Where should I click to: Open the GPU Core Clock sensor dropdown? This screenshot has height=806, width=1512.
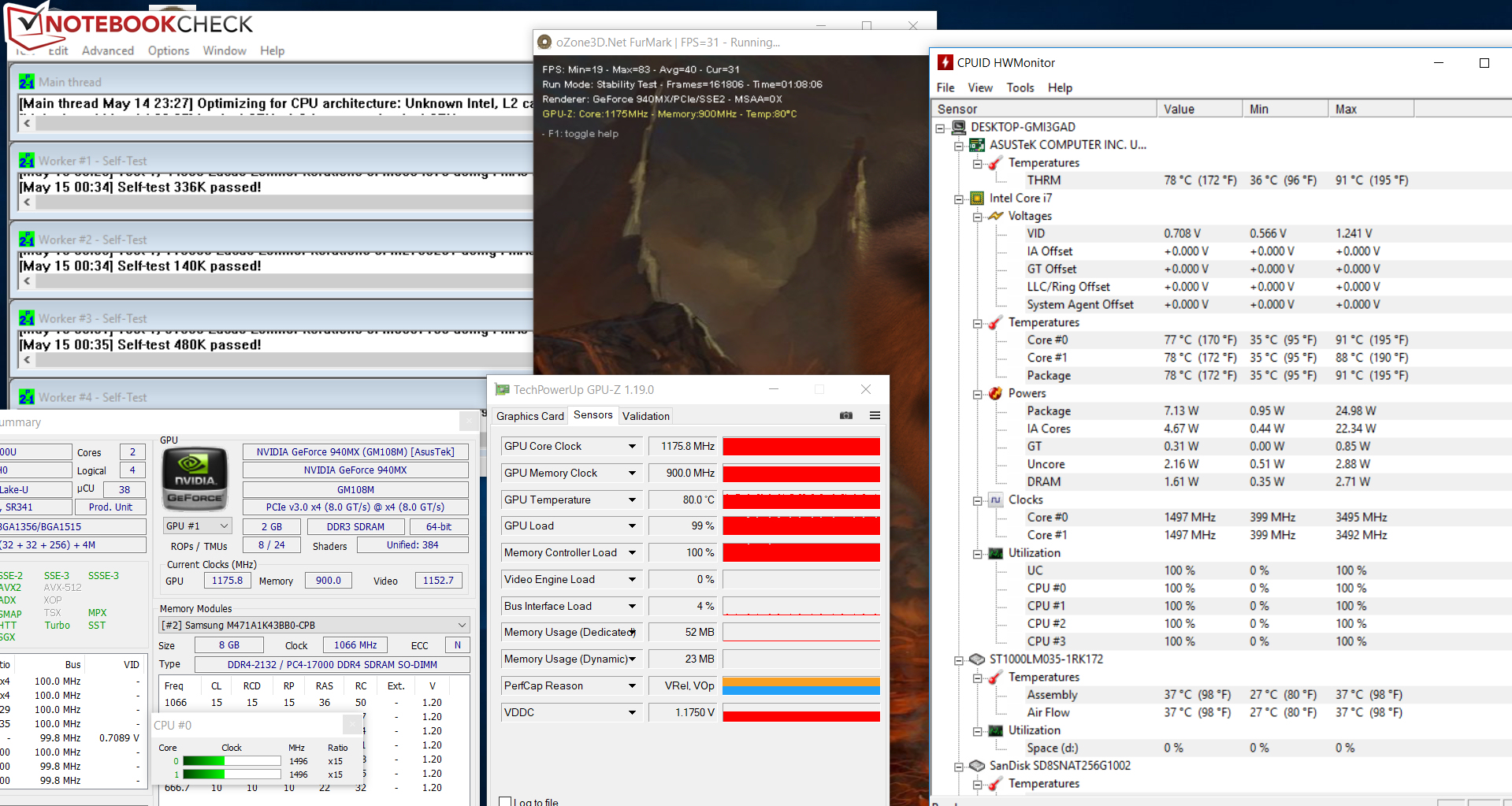[x=632, y=446]
